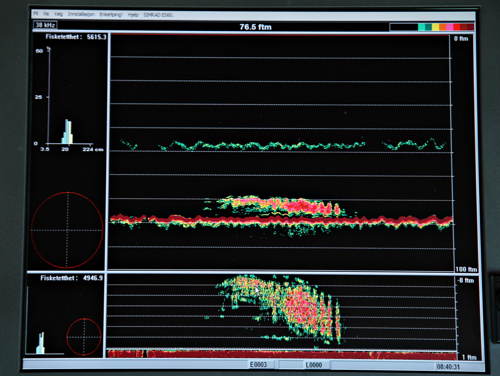
Task: Click the 76.5 ftm depth readout
Action: coord(255,27)
